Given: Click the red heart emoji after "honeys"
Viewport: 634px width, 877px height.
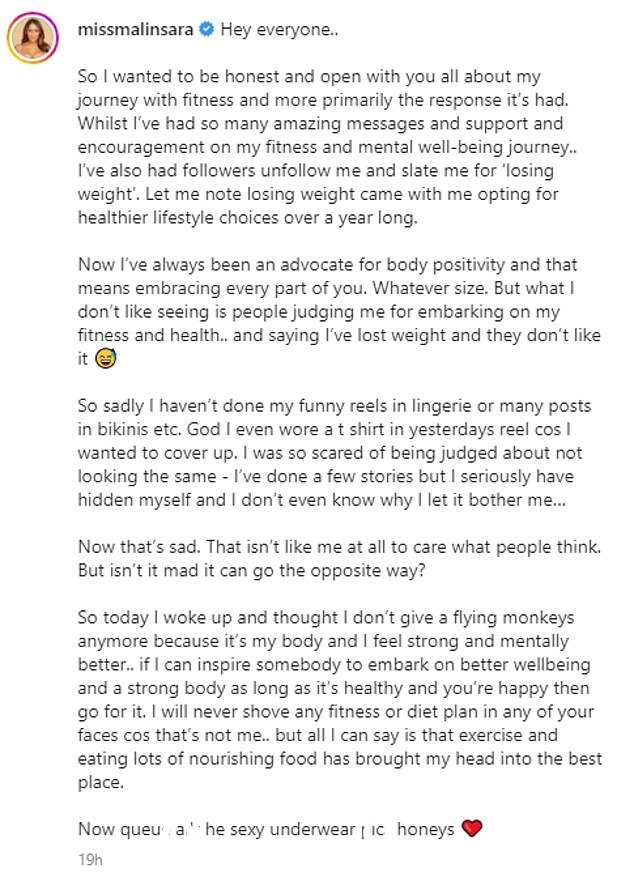Looking at the screenshot, I should click(x=472, y=828).
